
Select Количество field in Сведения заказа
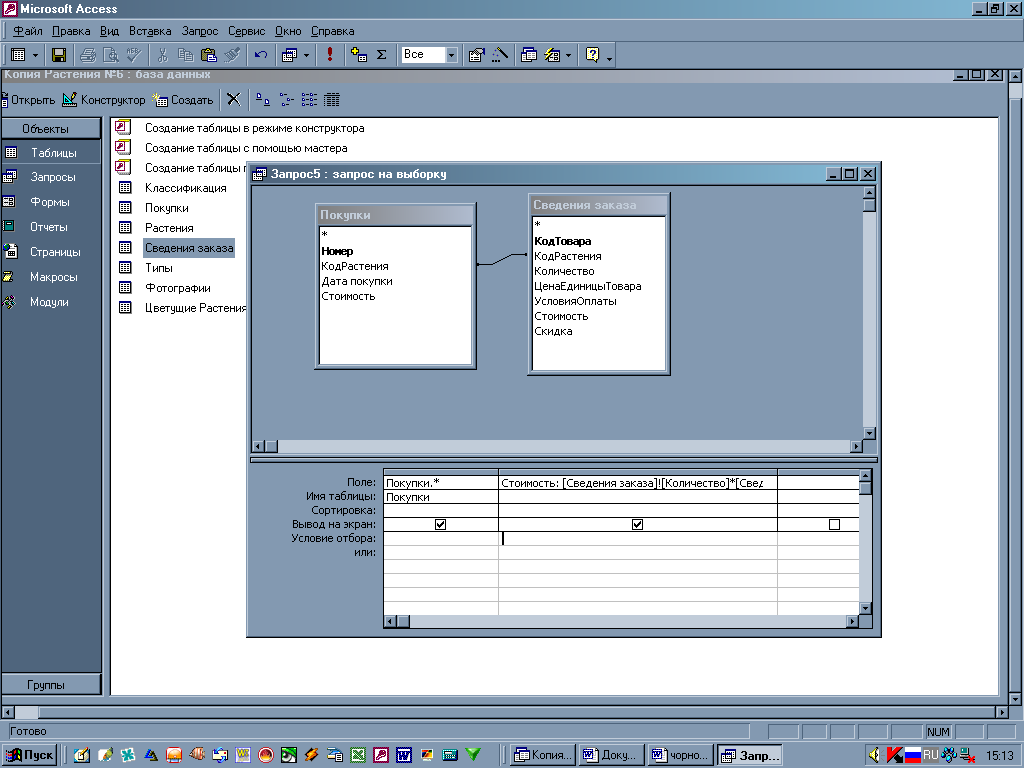tap(564, 271)
